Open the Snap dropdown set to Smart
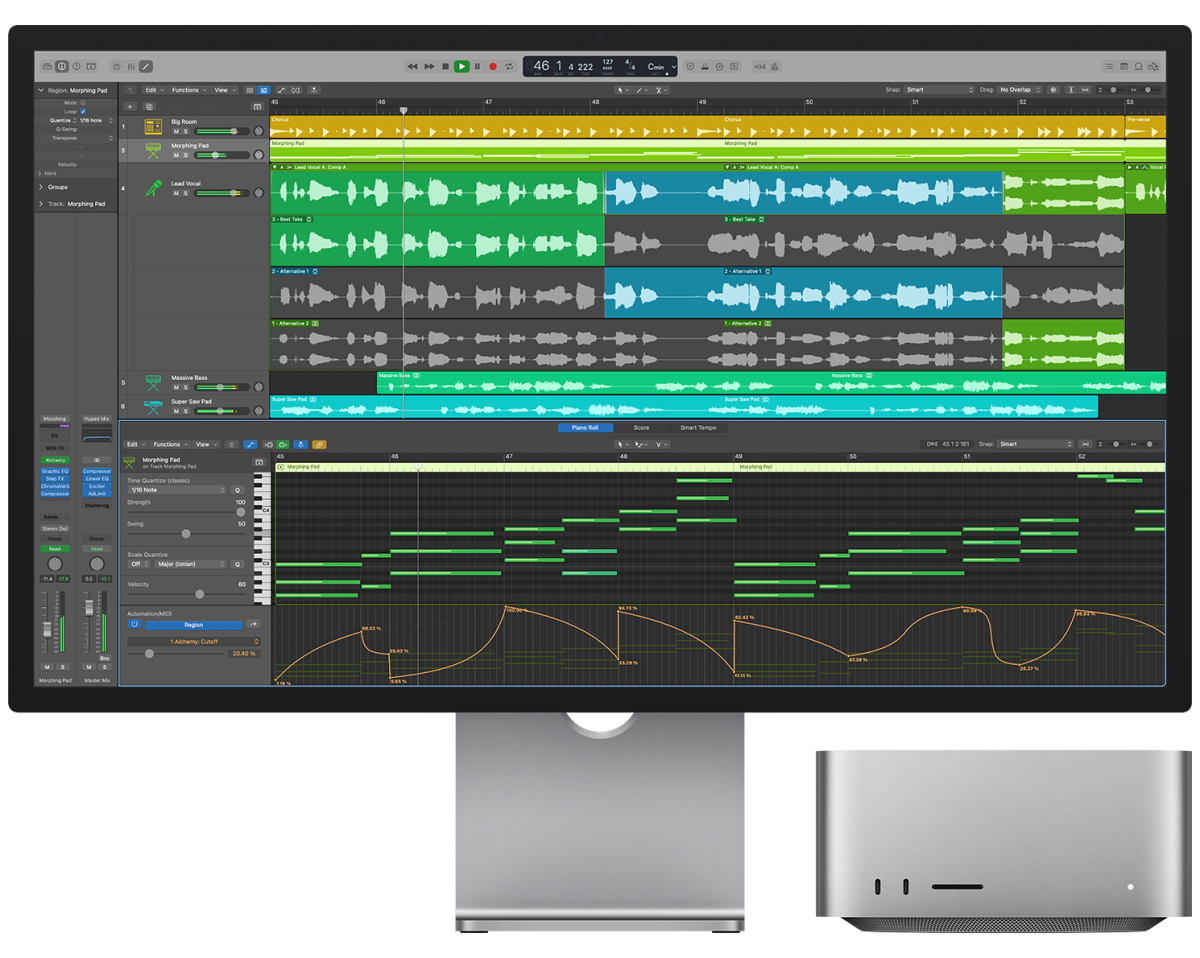 click(940, 90)
